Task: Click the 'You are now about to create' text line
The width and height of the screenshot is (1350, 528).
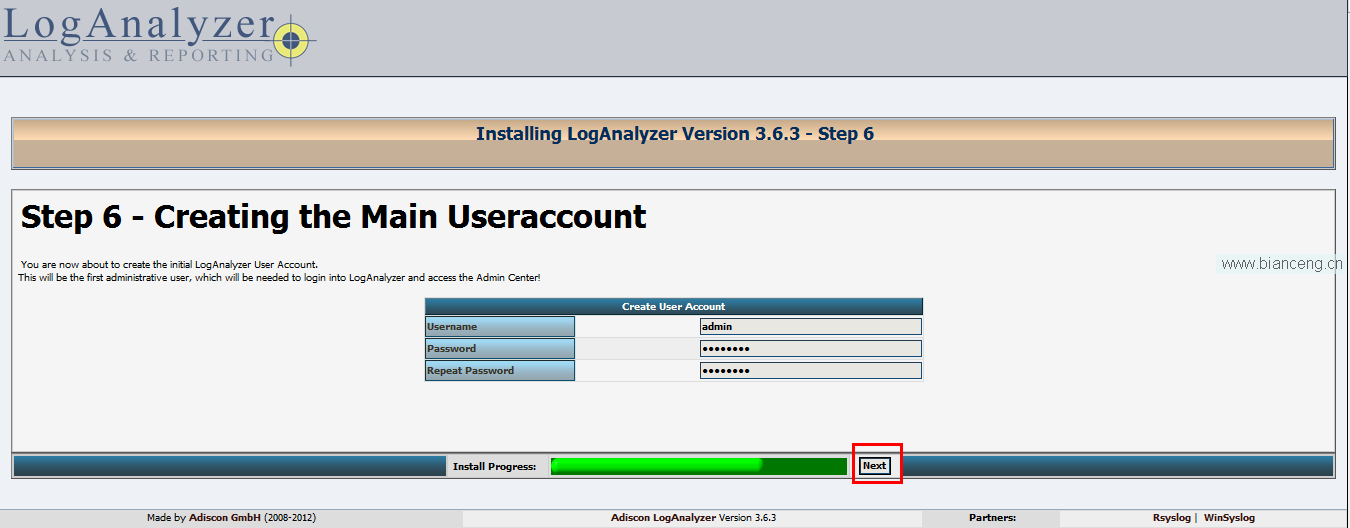Action: tap(169, 264)
